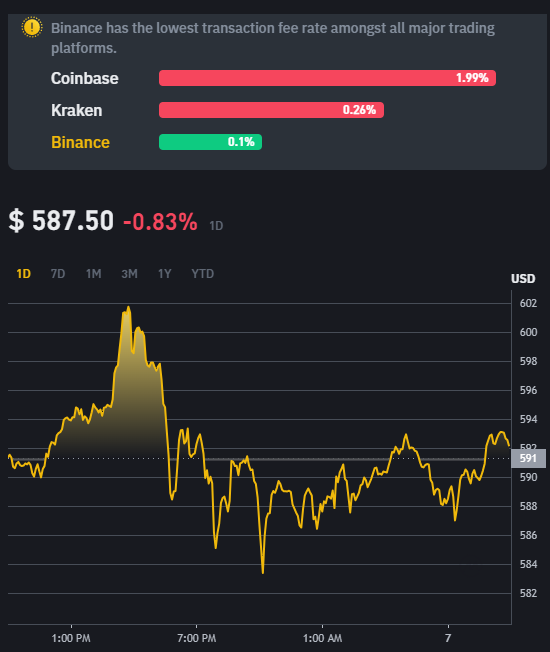Viewport: 550px width, 652px height.
Task: Click the yellow exclamation info icon
Action: coord(32,27)
